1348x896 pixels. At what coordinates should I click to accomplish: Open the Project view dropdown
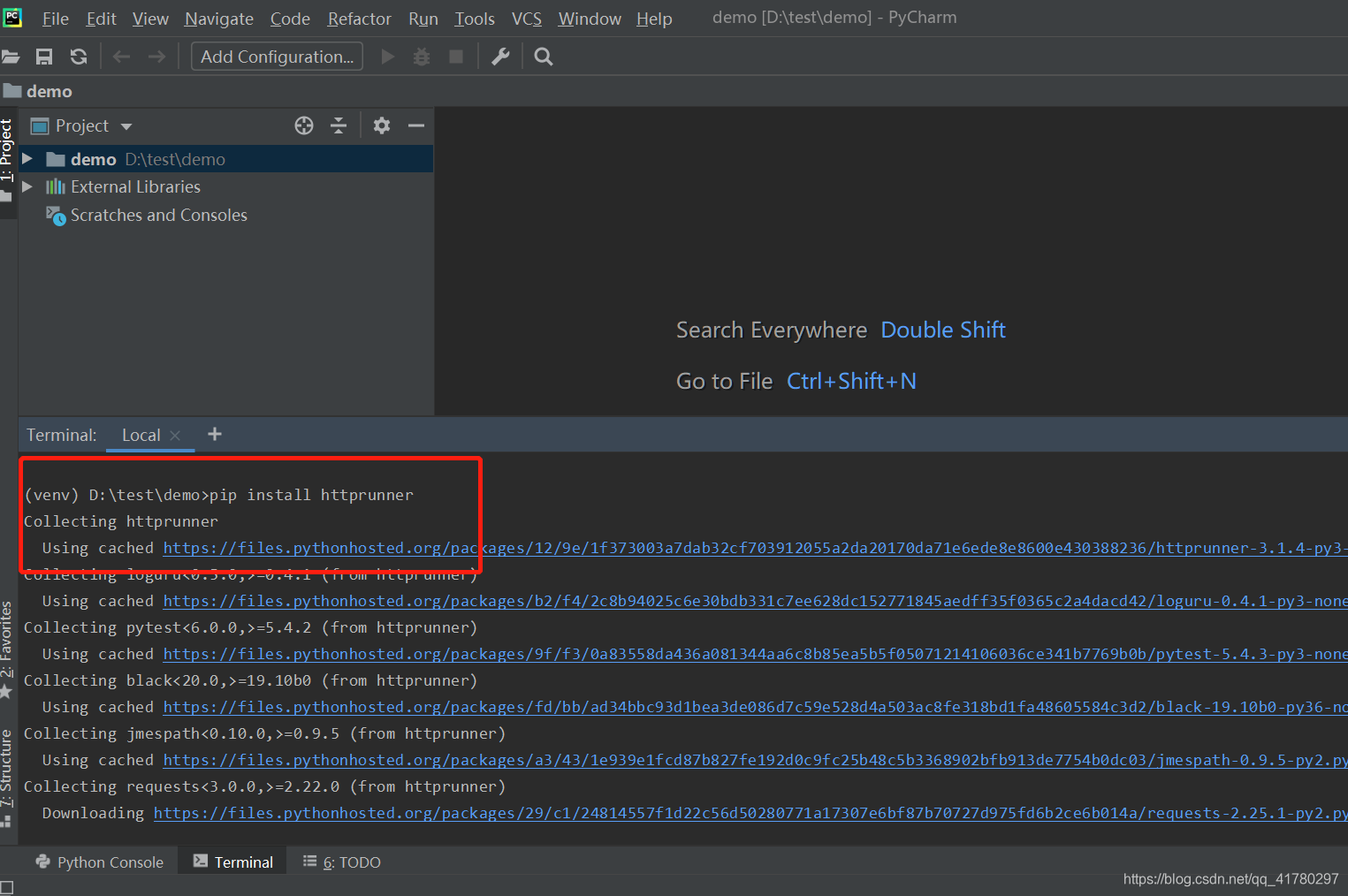81,125
